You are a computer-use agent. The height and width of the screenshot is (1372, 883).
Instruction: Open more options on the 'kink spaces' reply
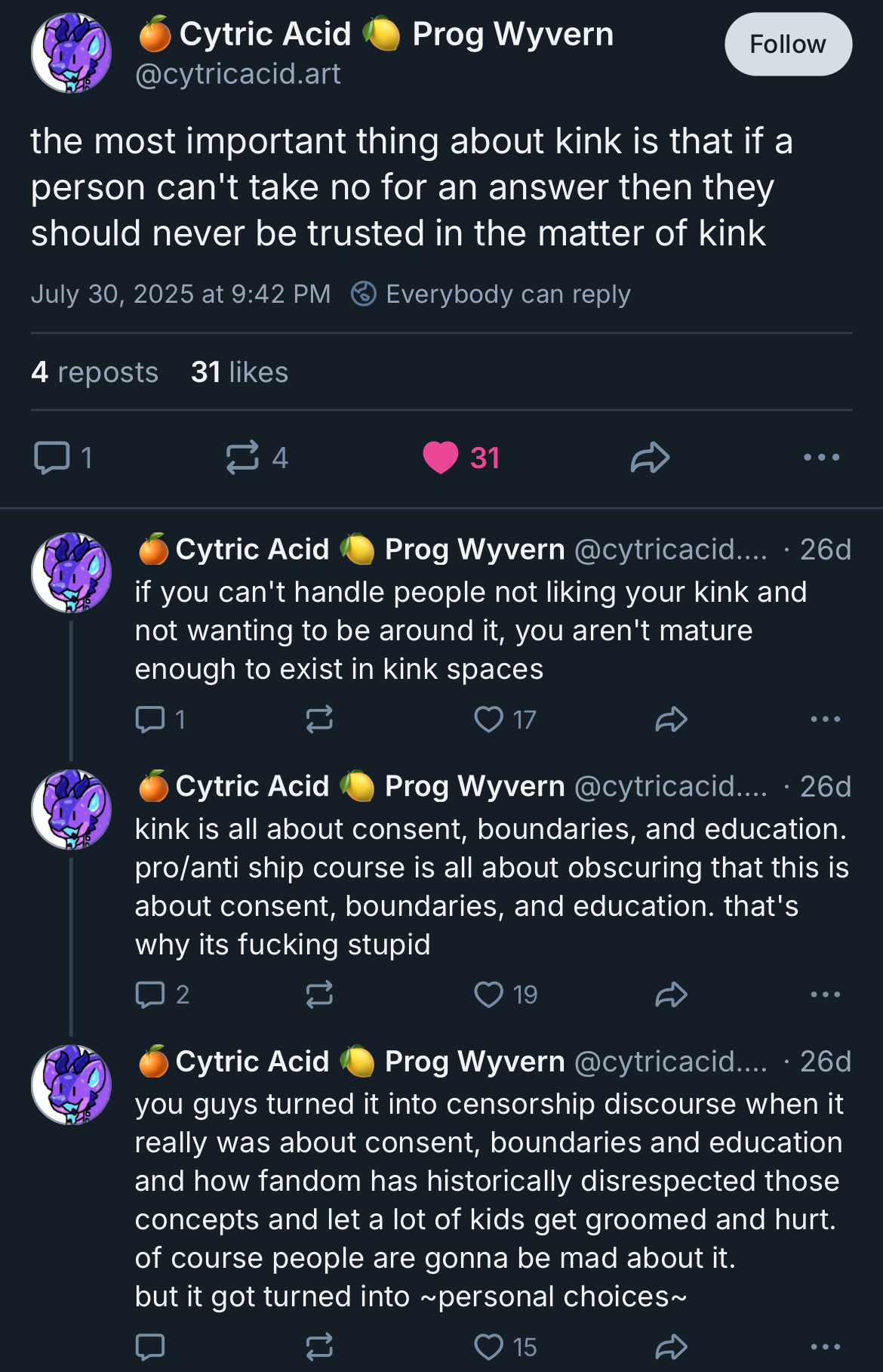point(825,720)
